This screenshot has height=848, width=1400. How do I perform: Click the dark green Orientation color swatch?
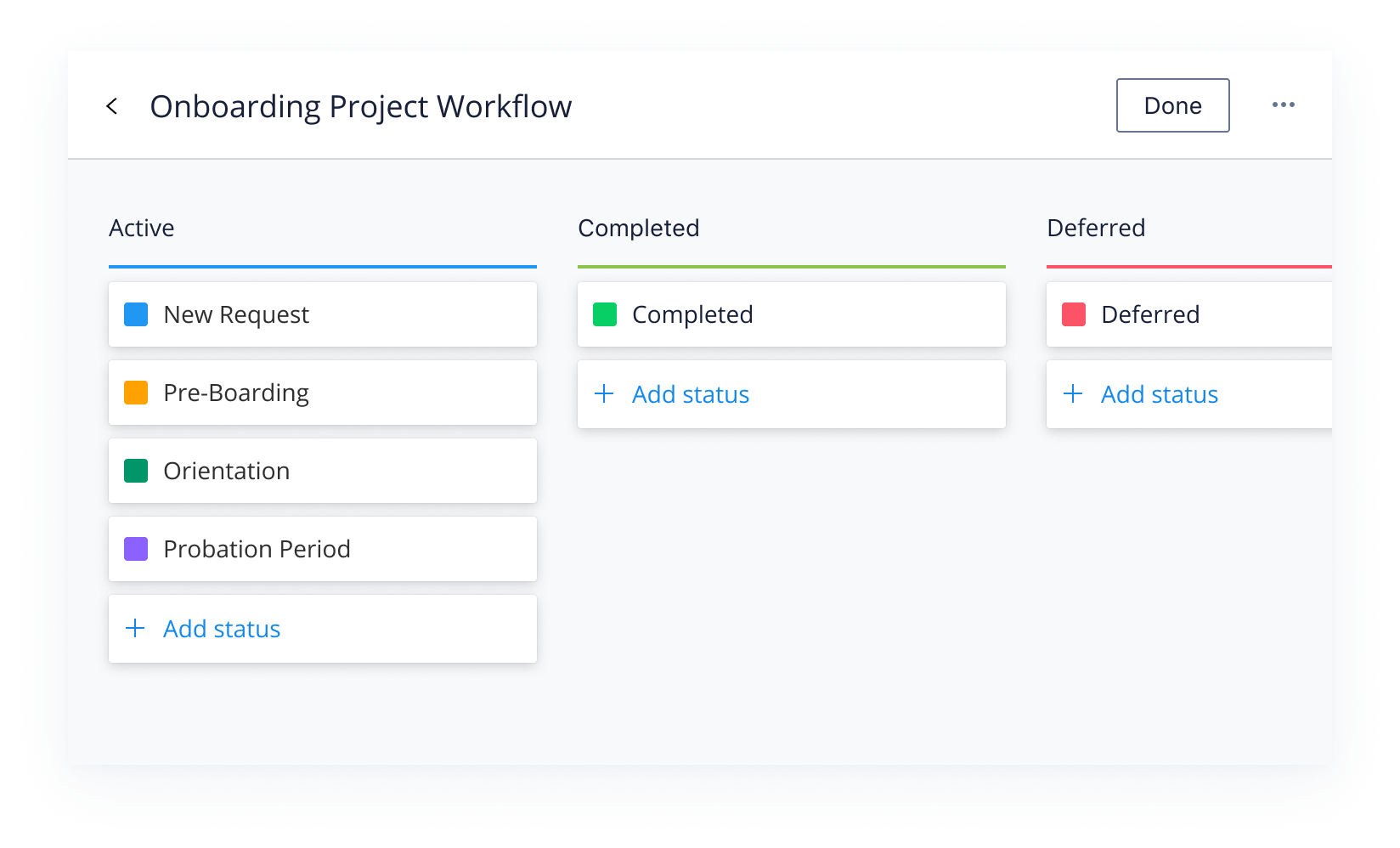[136, 471]
